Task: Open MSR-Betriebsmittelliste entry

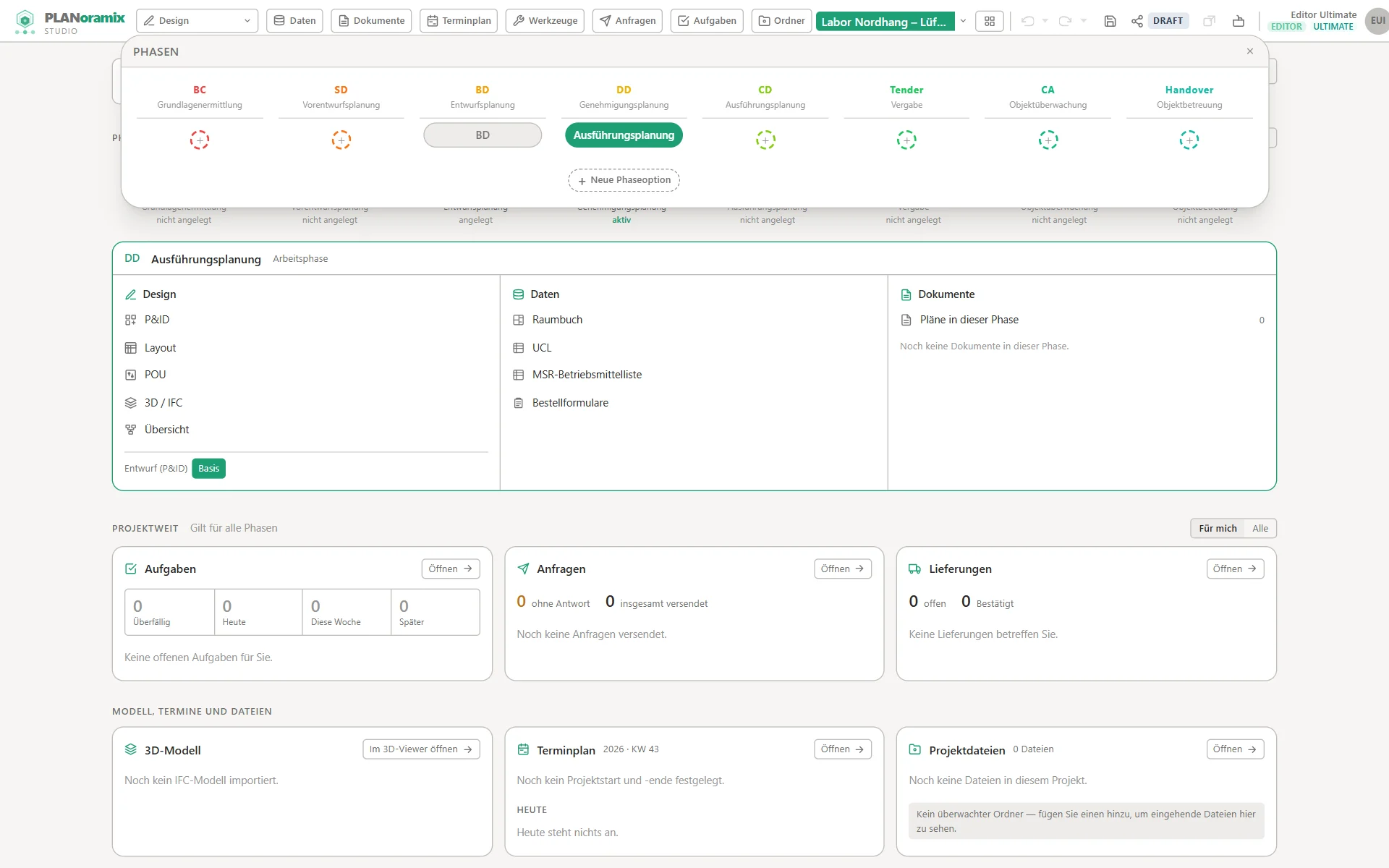Action: click(587, 375)
